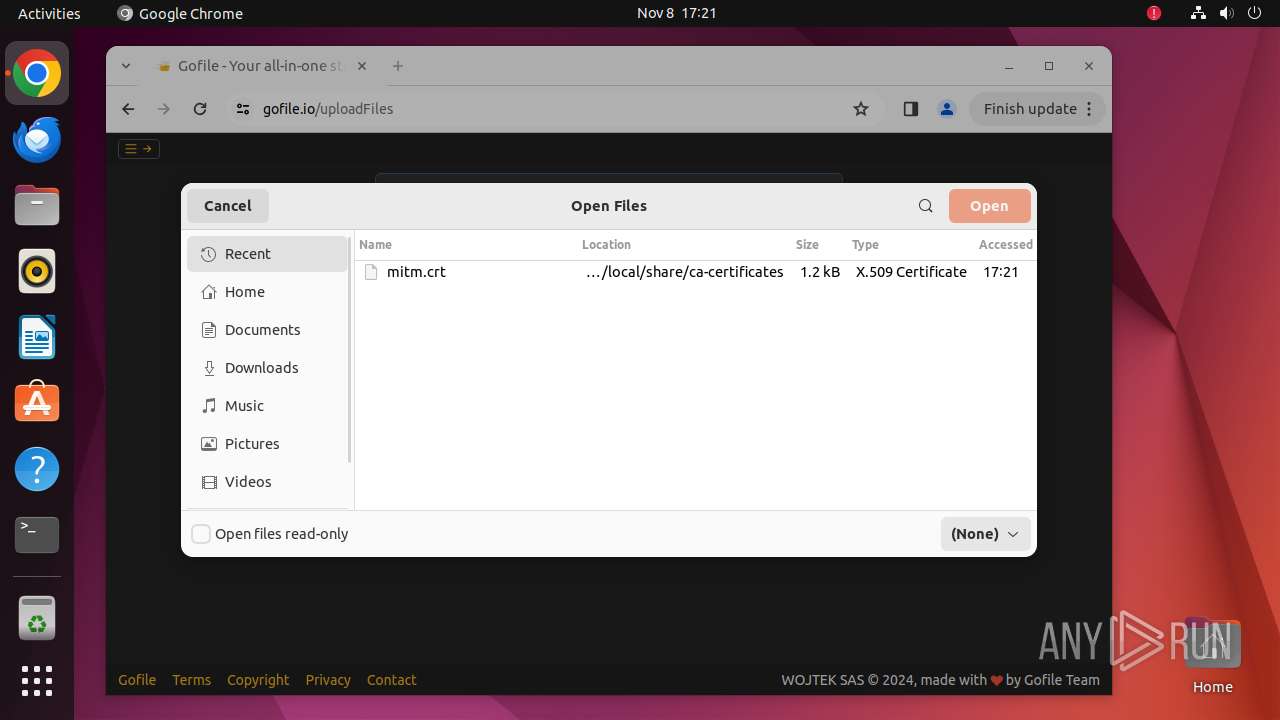Select Videos folder in the sidebar

click(x=267, y=482)
